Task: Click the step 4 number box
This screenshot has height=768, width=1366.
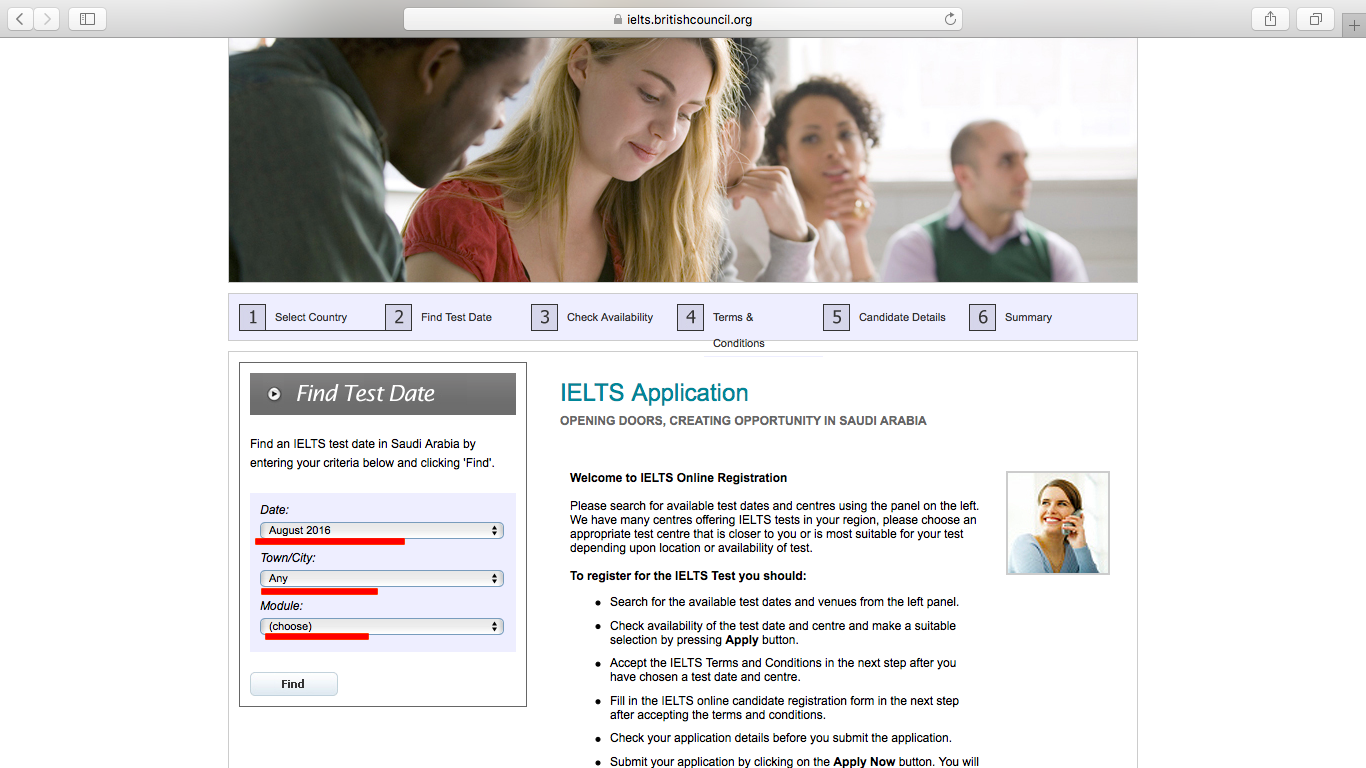Action: (x=690, y=317)
